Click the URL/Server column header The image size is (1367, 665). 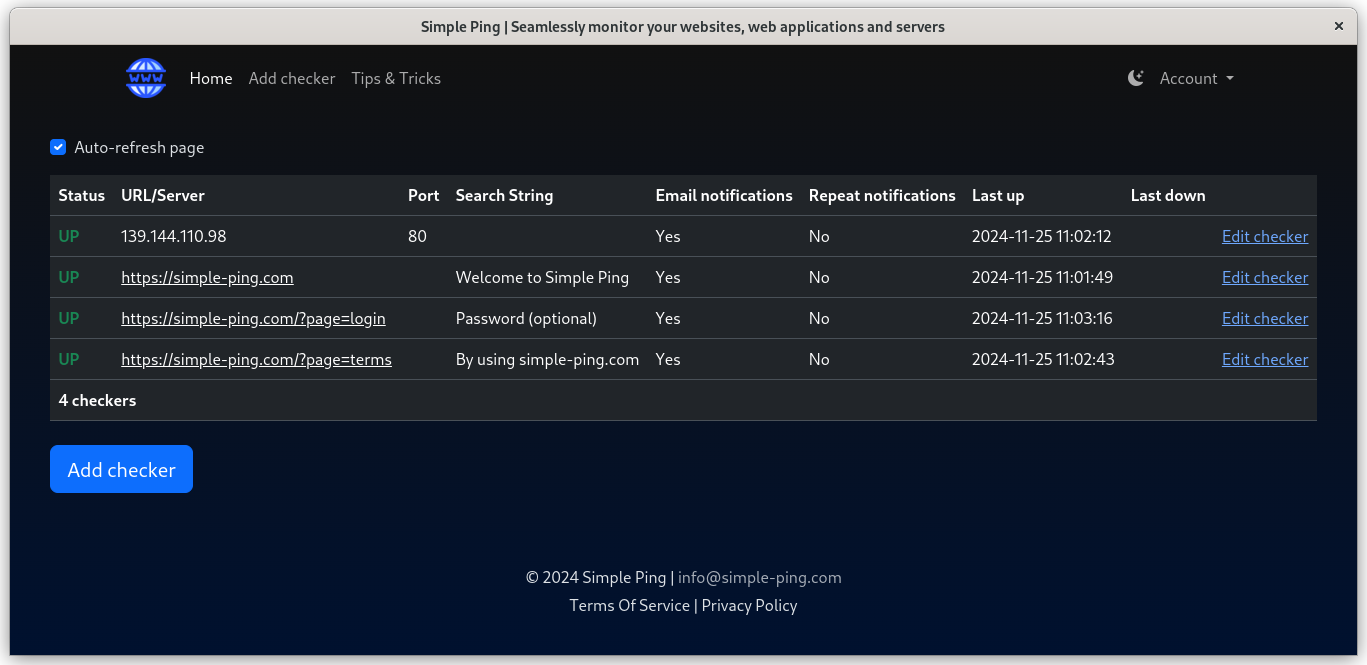[x=163, y=195]
